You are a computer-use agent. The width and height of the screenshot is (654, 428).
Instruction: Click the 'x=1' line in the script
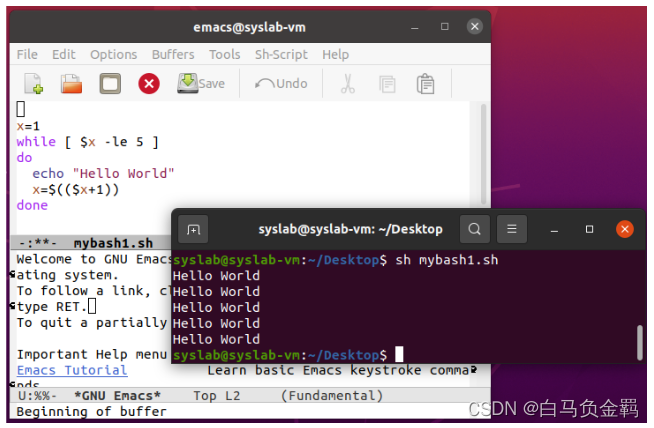coord(28,126)
